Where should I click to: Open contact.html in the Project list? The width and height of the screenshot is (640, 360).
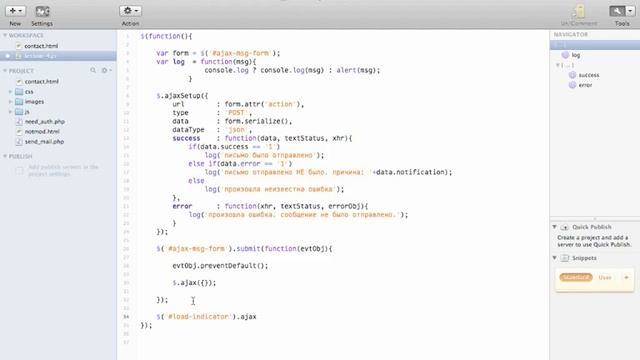click(42, 82)
